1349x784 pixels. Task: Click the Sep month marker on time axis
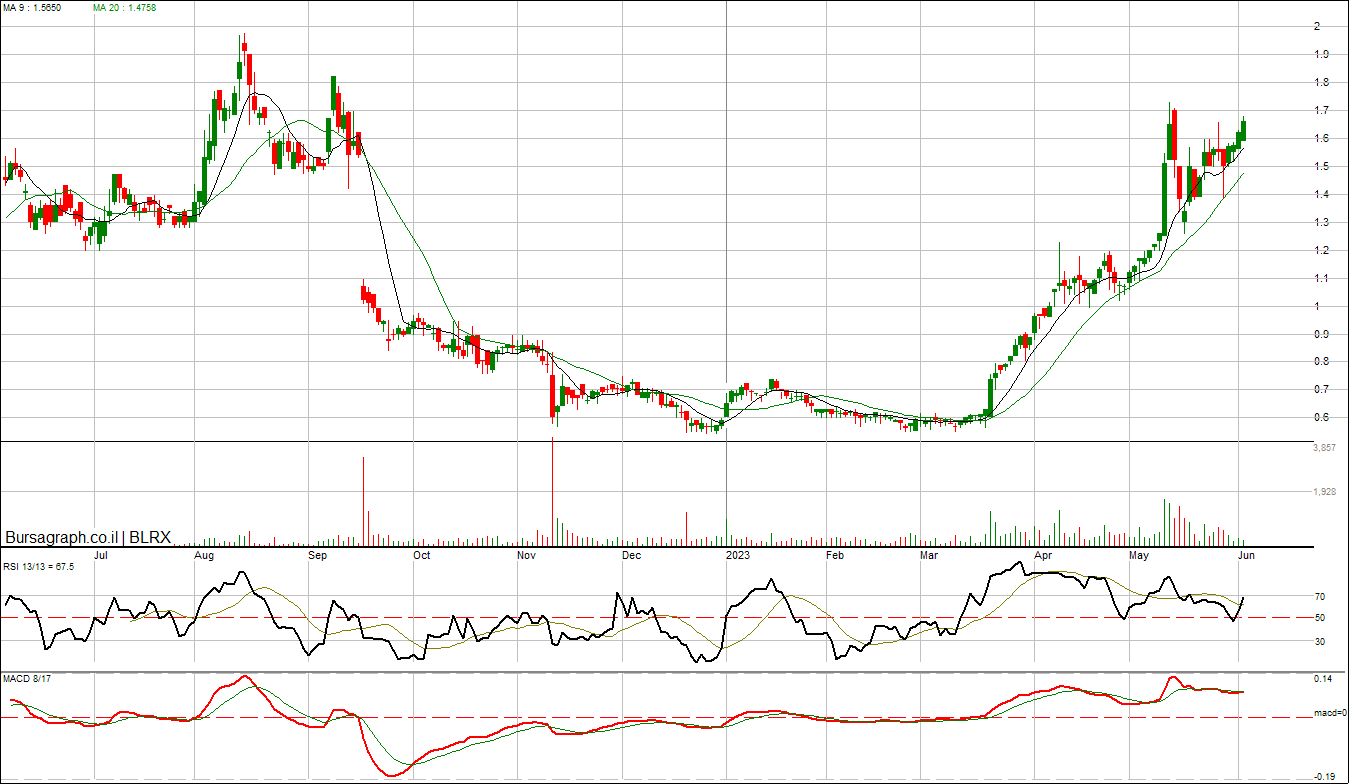318,555
